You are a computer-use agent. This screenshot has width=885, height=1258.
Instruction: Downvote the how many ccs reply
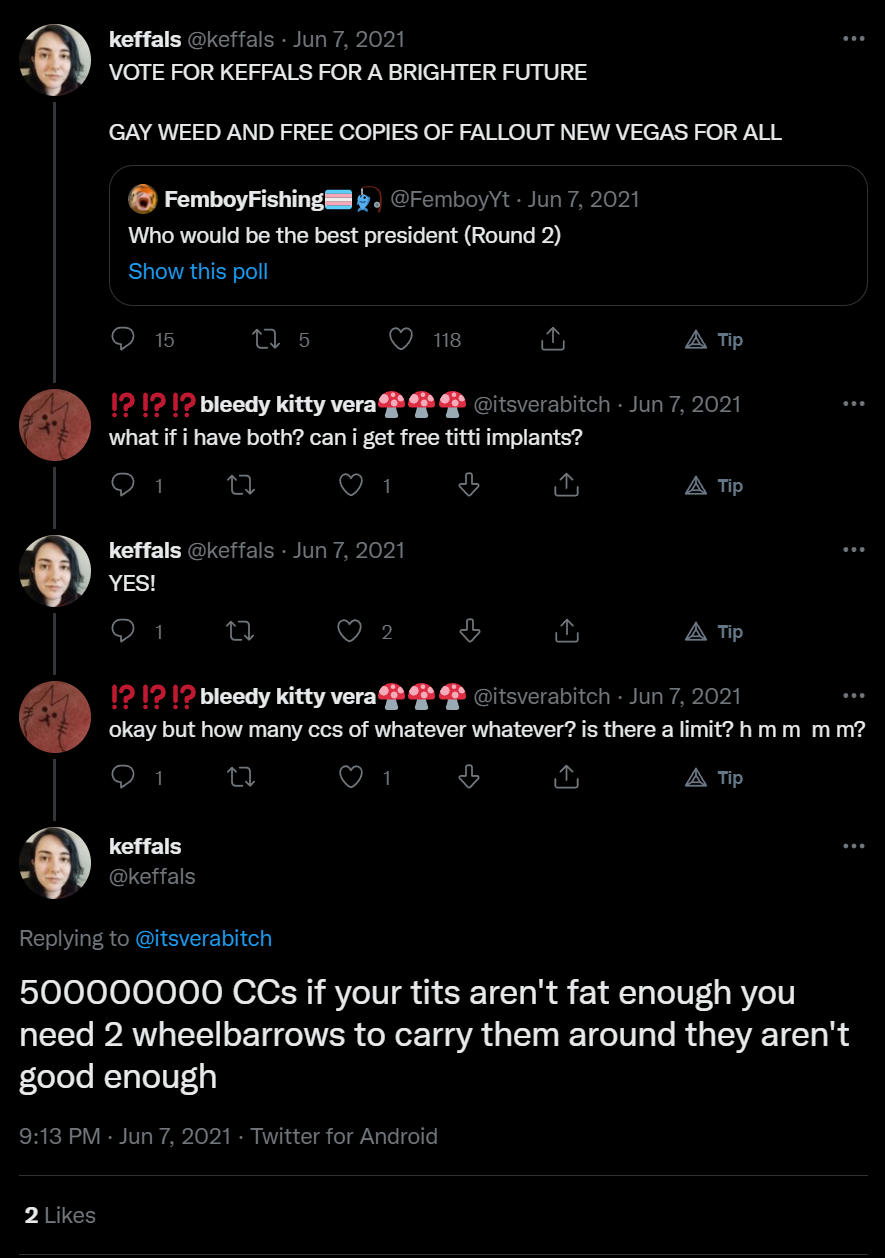coord(469,778)
